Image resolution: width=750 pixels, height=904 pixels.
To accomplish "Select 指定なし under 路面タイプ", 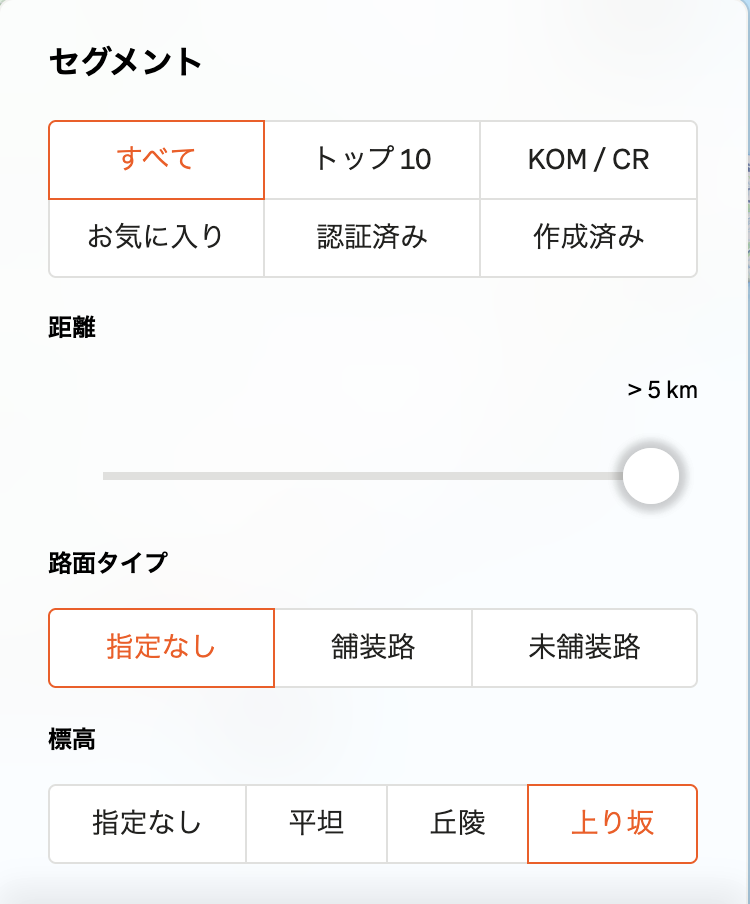I will click(x=161, y=647).
